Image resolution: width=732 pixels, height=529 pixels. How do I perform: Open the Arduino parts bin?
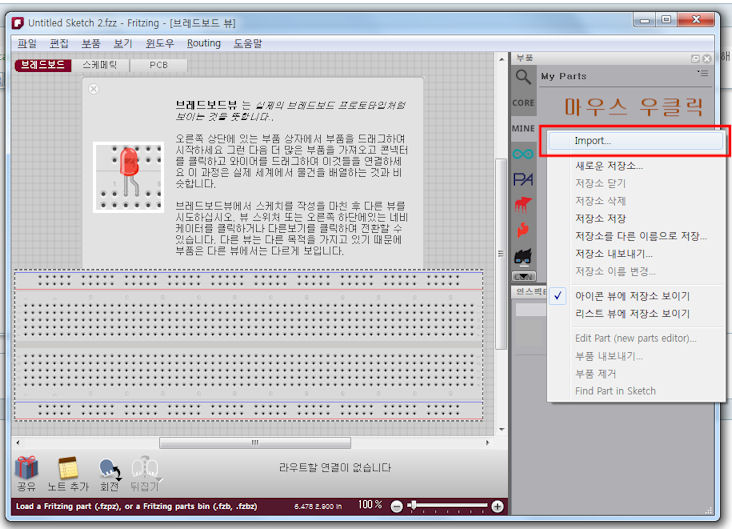[x=523, y=154]
